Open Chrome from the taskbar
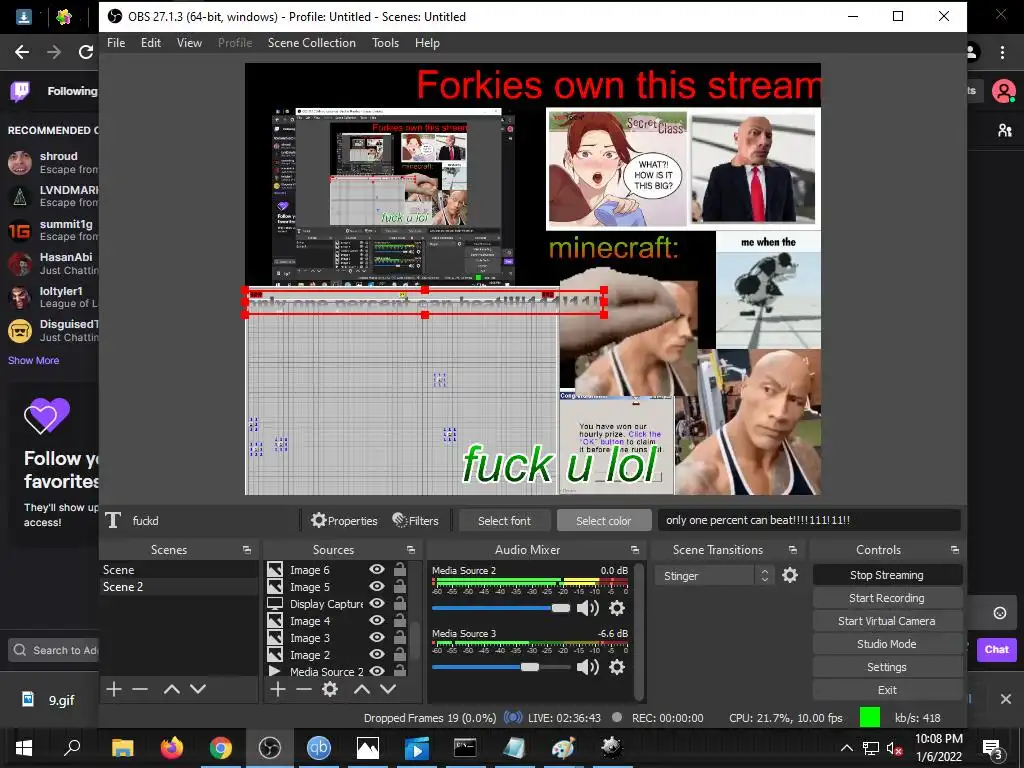Screen dimensions: 1024x768 point(221,748)
